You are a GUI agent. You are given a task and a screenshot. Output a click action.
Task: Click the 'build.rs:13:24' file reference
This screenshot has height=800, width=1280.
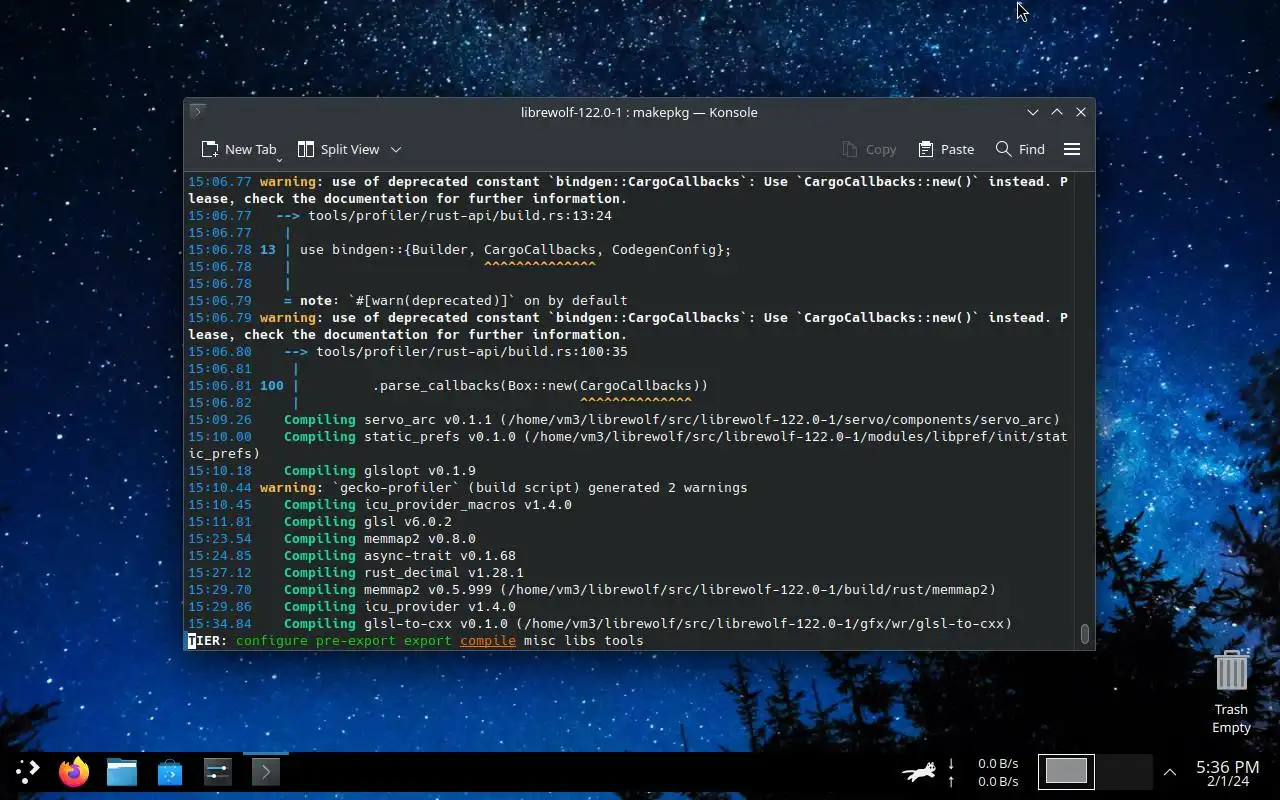point(460,215)
